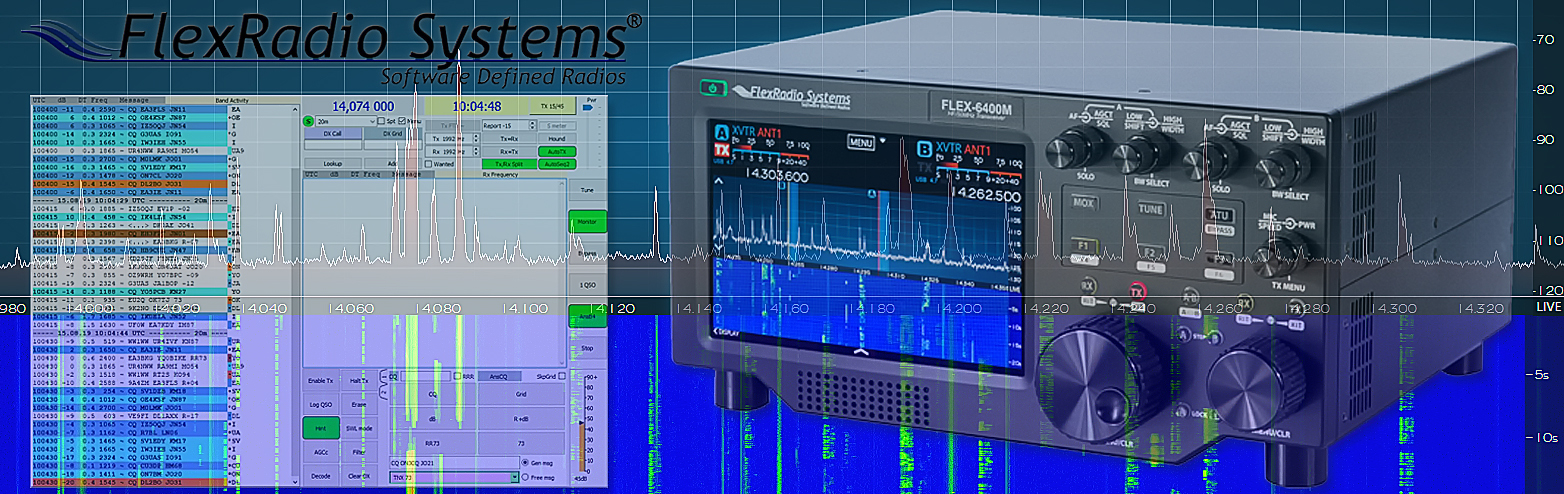The image size is (1564, 494).
Task: Click the 14,074 000 frequency display
Action: (363, 106)
